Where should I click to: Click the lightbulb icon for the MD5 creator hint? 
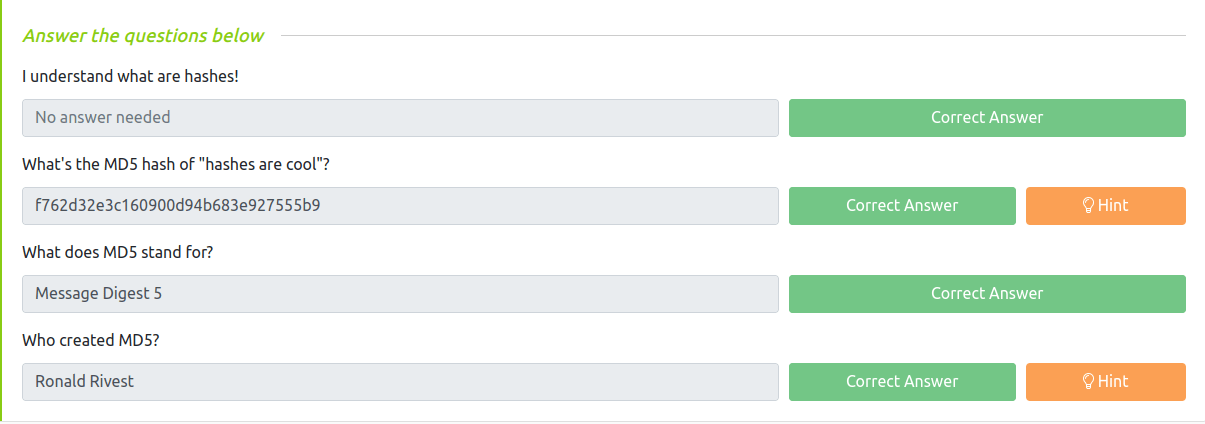(1089, 382)
